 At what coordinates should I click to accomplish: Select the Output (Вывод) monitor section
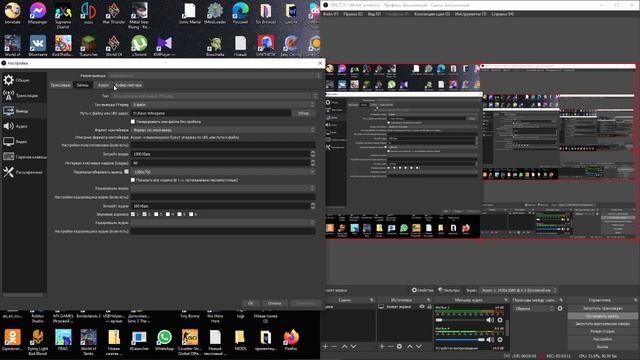coord(24,111)
